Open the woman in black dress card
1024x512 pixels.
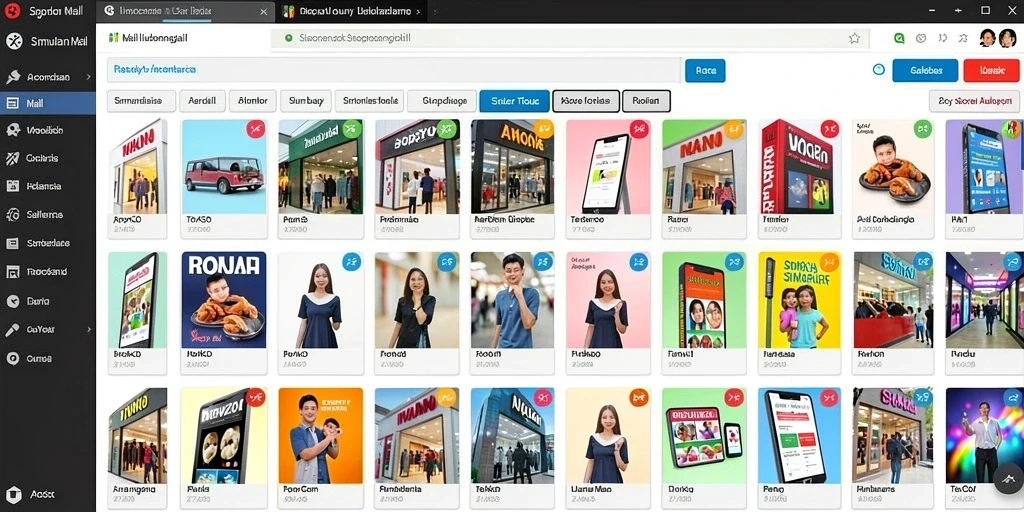pos(416,313)
